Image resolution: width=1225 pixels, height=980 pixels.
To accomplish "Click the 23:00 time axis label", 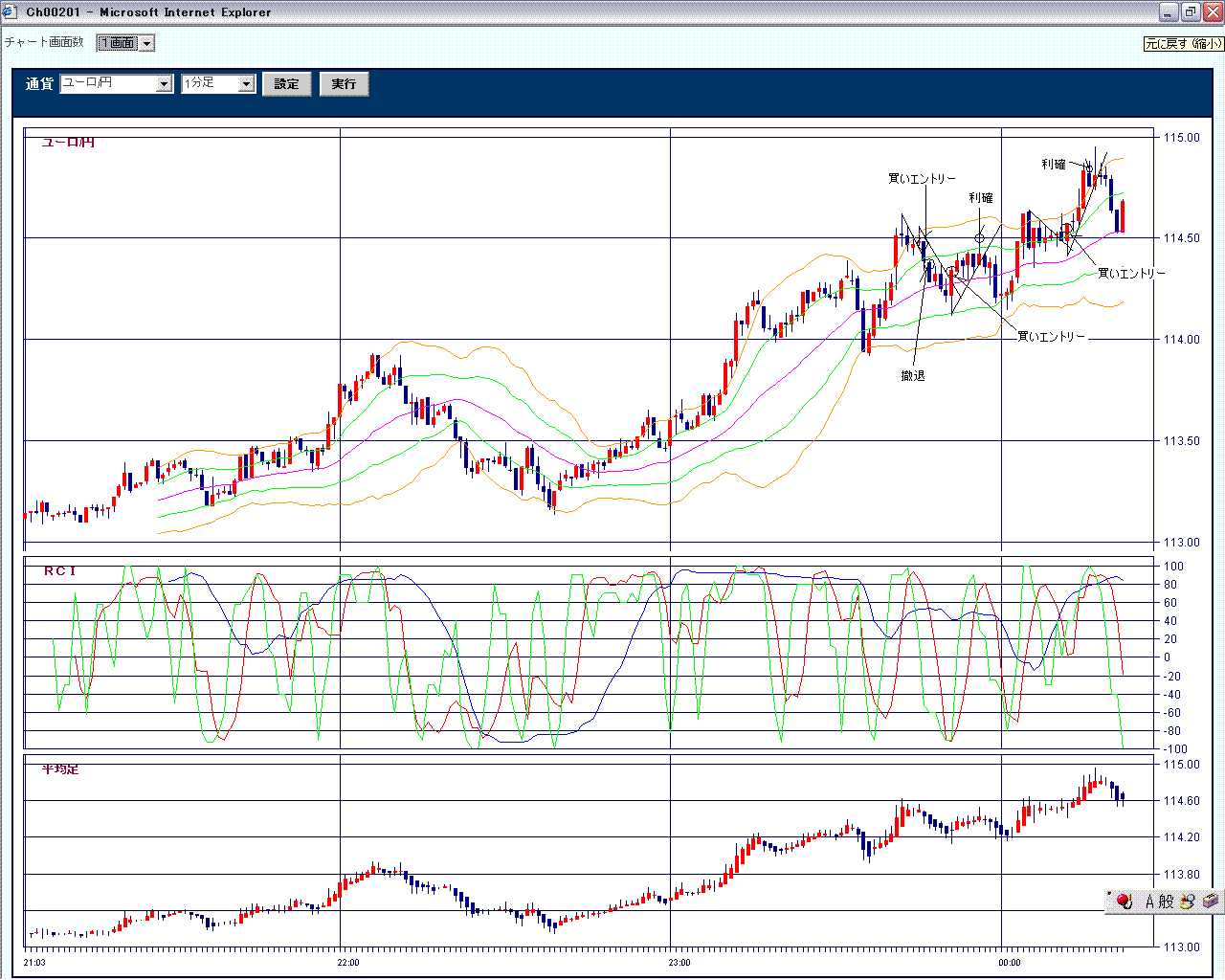I will pos(679,963).
